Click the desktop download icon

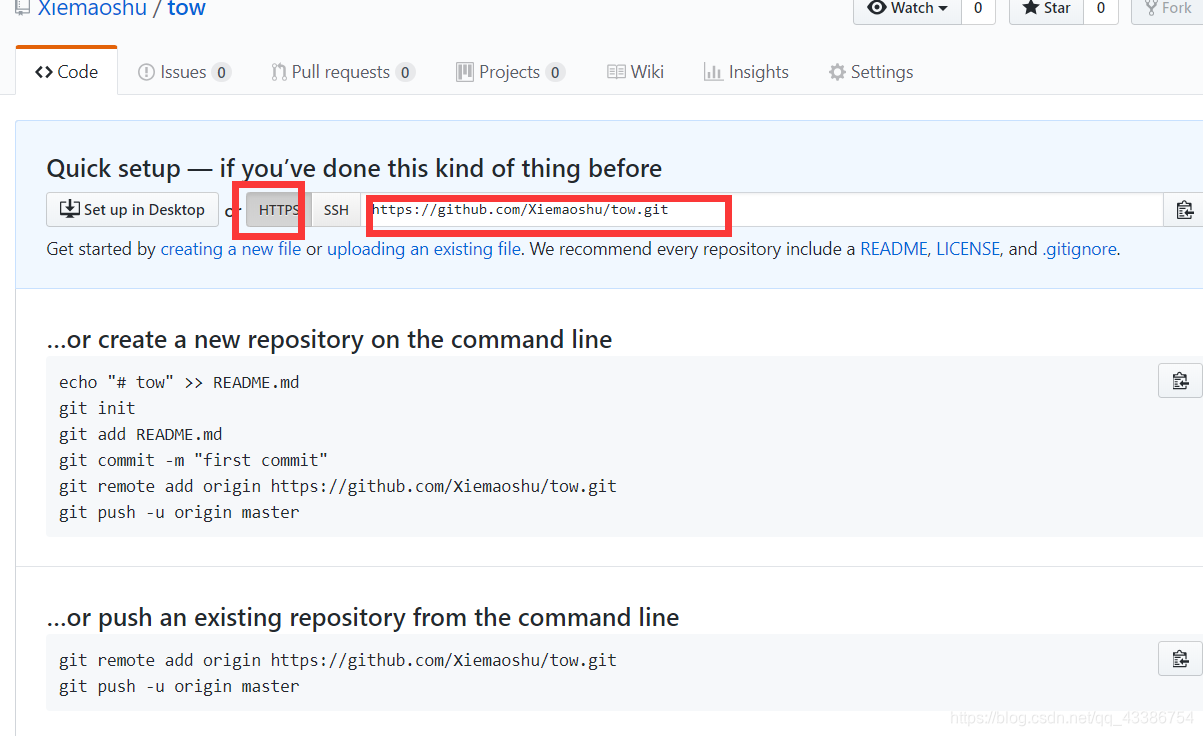pyautogui.click(x=70, y=209)
